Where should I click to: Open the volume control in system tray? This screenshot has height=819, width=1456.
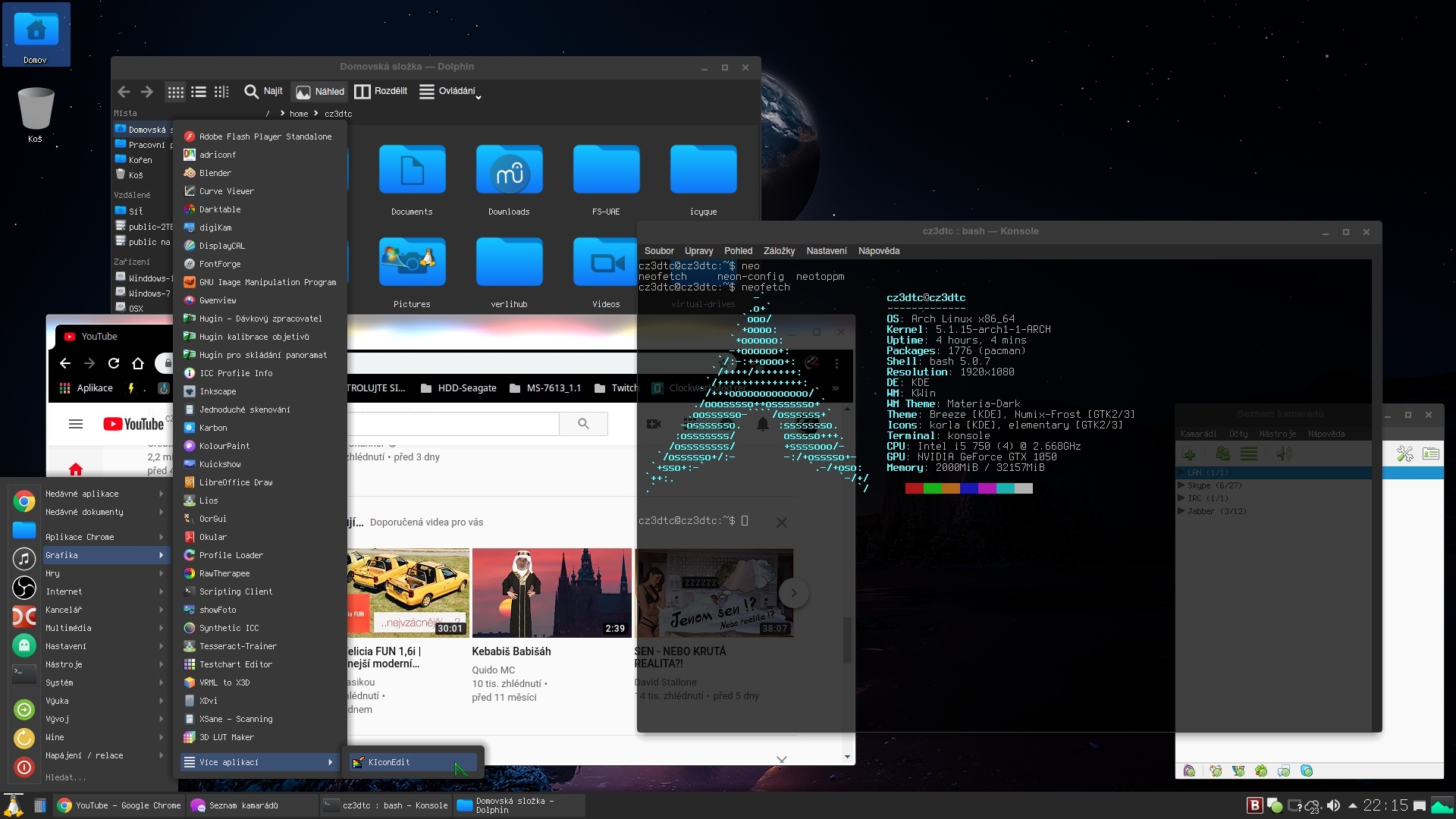point(1333,805)
